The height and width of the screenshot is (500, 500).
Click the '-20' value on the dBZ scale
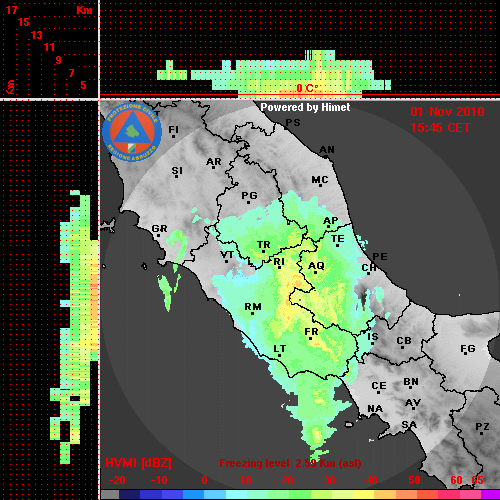tap(117, 480)
